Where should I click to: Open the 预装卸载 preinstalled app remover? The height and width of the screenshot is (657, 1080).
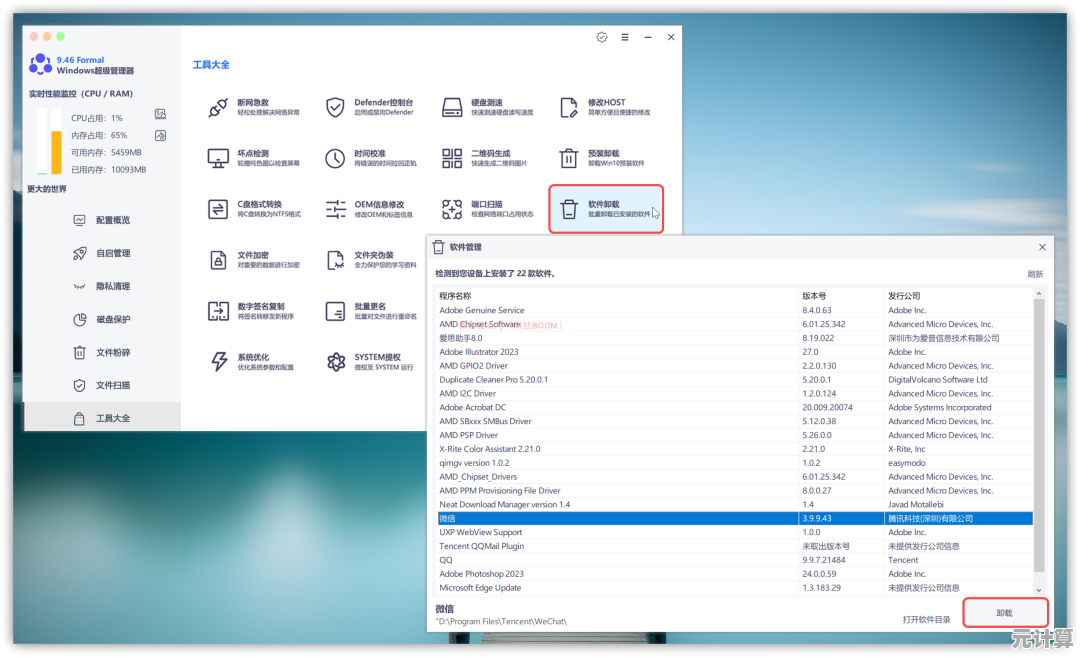point(602,158)
